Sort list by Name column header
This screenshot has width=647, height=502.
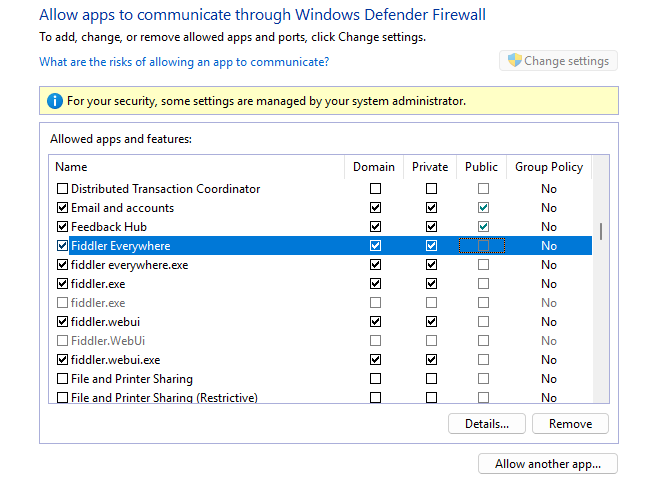point(195,167)
